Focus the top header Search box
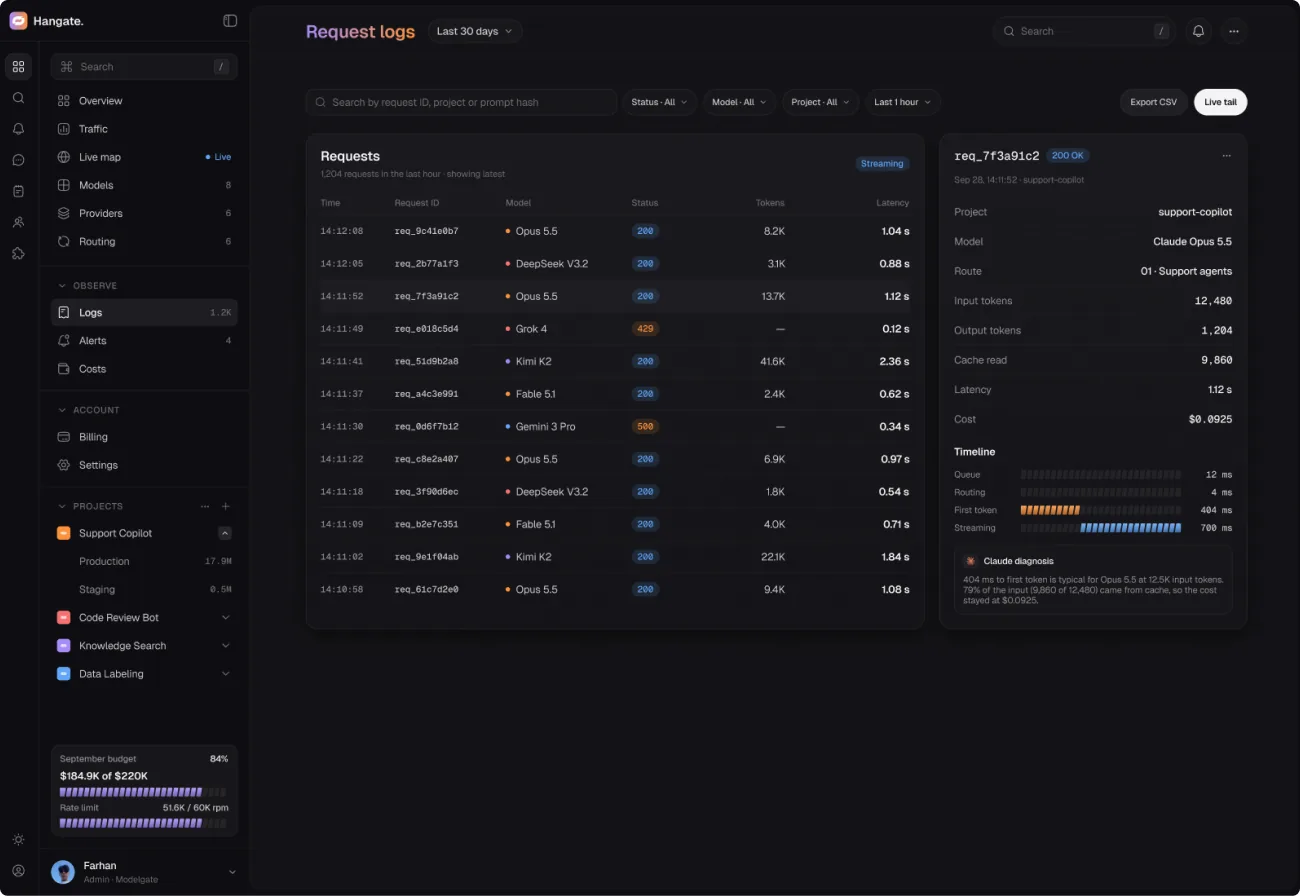This screenshot has height=896, width=1300. coord(1082,31)
